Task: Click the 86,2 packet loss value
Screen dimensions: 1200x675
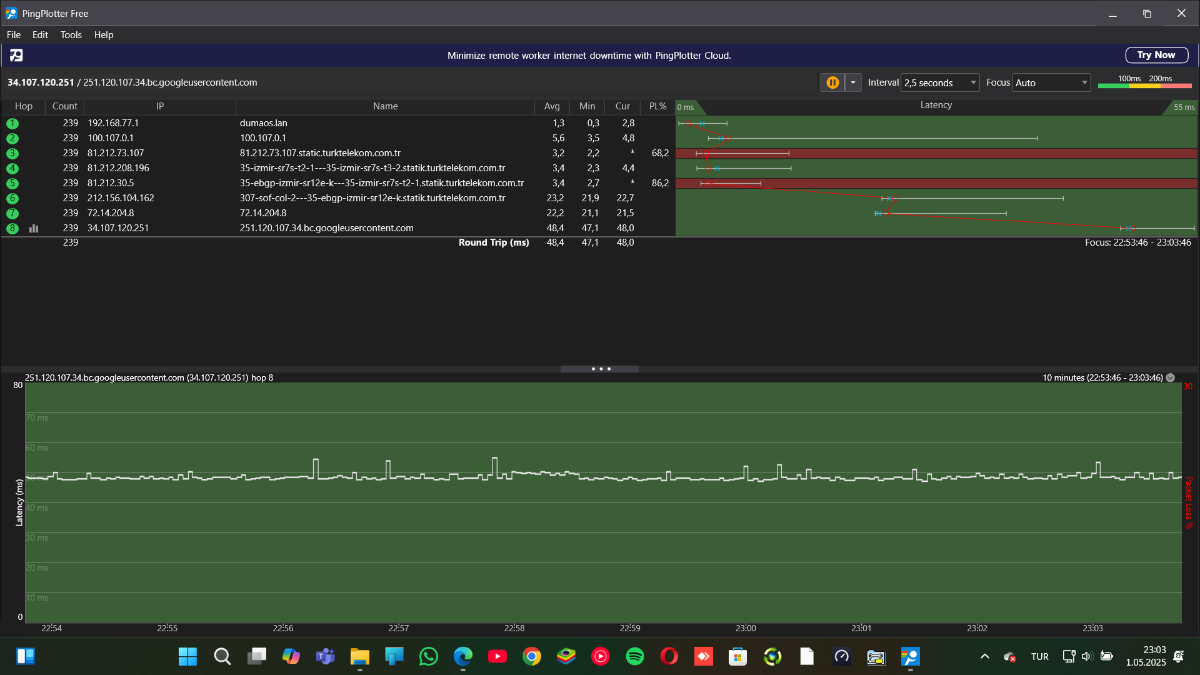Action: (x=659, y=183)
